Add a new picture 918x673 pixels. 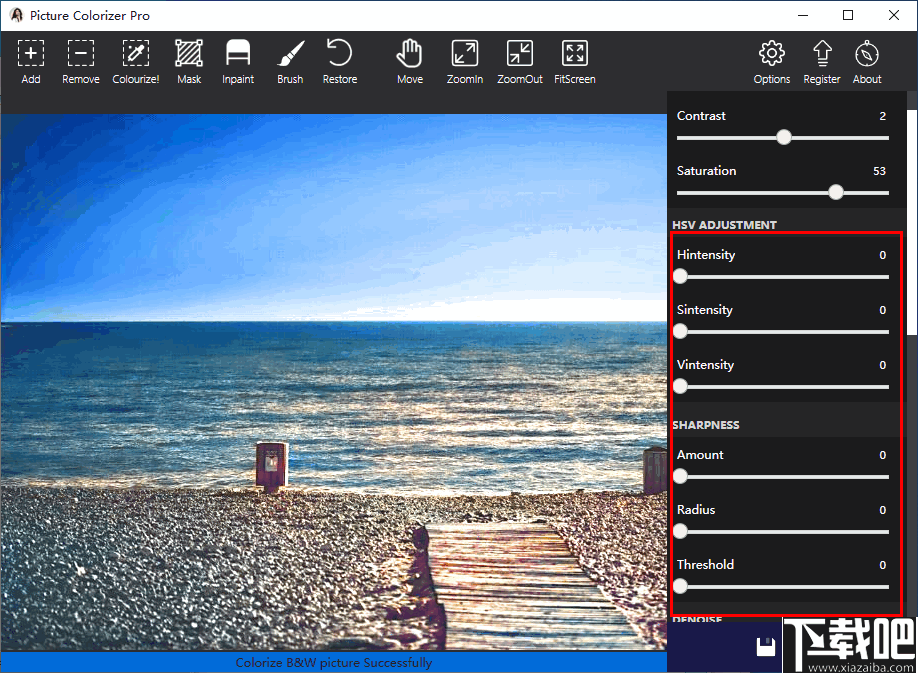[x=31, y=60]
